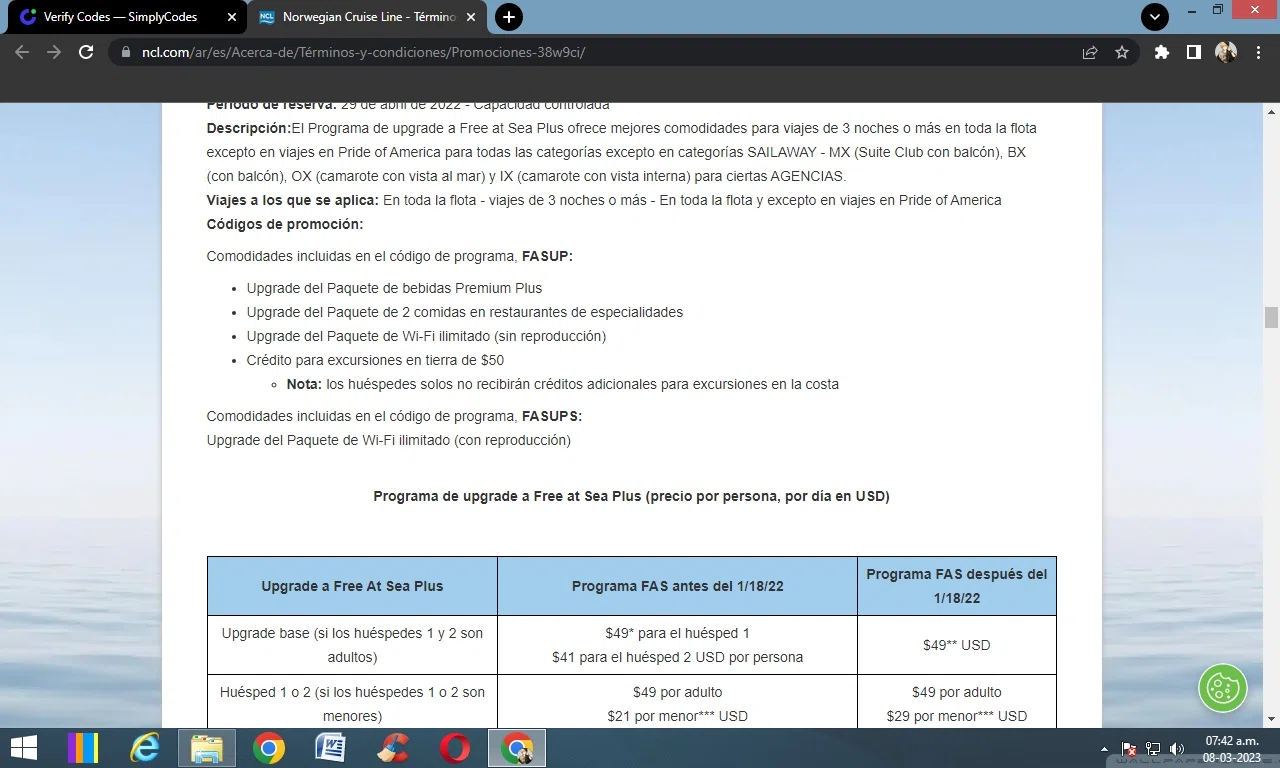This screenshot has height=768, width=1280.
Task: Open the taskbar clock and date
Action: 1230,748
